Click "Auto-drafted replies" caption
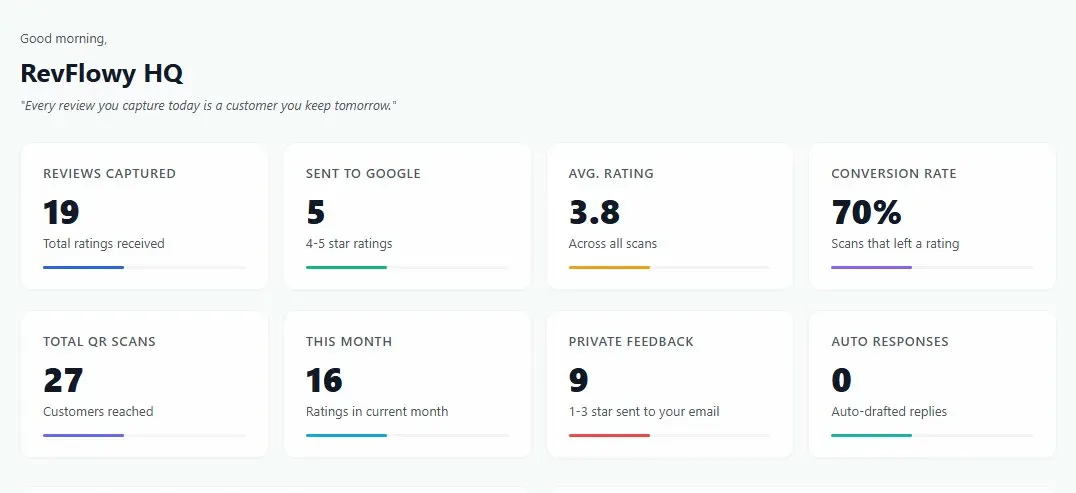 889,412
